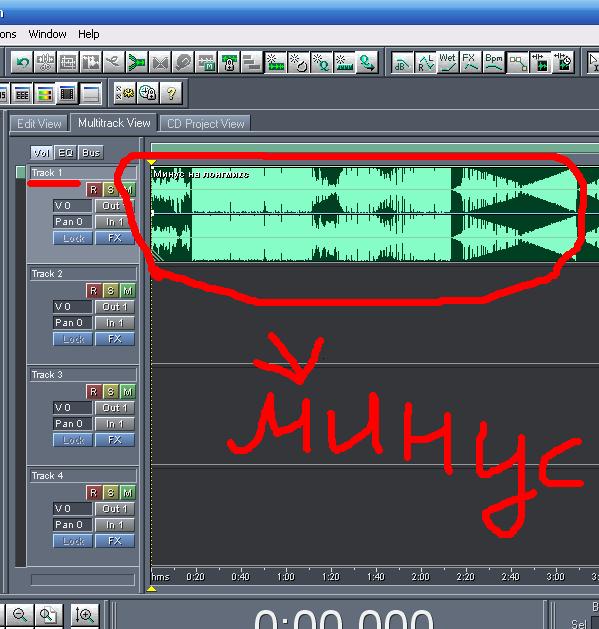Click the FX envelope toolbar icon

coord(470,63)
